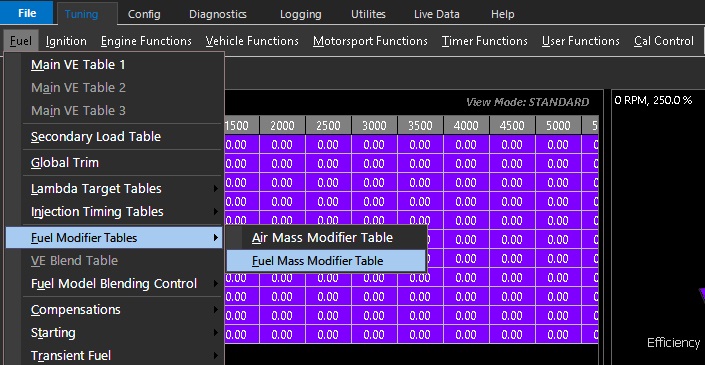Viewport: 705px width, 365px height.
Task: Select Global Trim entry
Action: (x=115, y=163)
